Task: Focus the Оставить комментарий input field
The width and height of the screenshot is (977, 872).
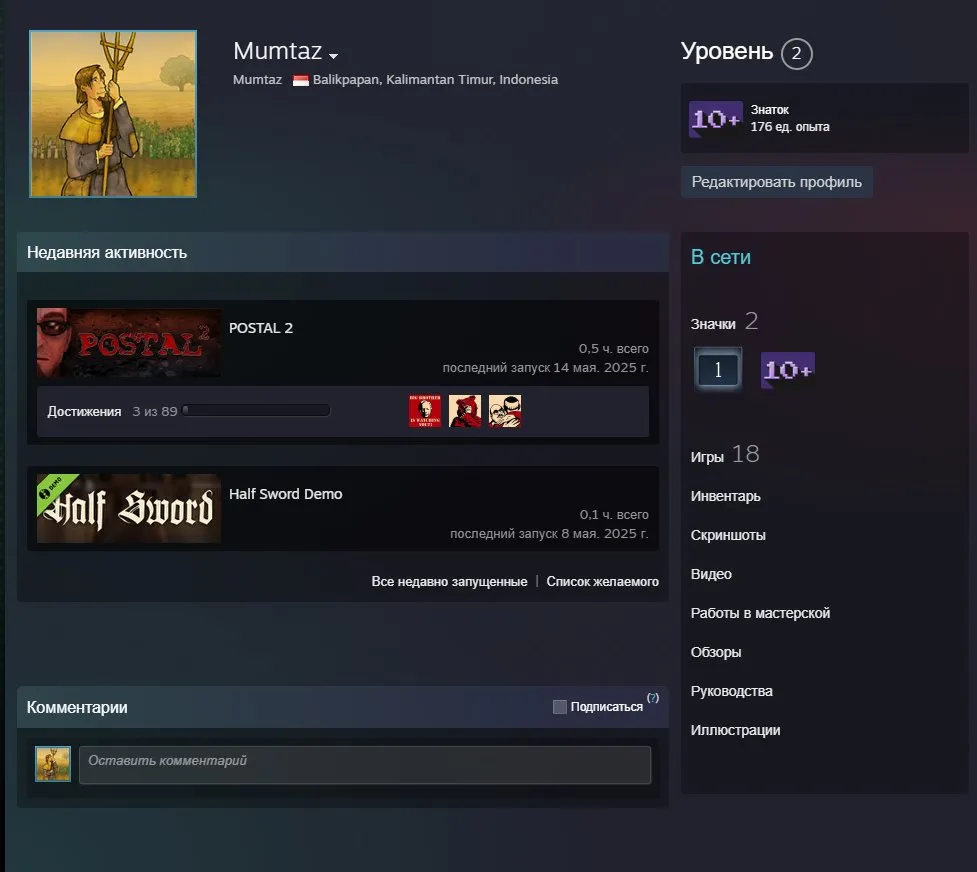Action: pyautogui.click(x=365, y=765)
